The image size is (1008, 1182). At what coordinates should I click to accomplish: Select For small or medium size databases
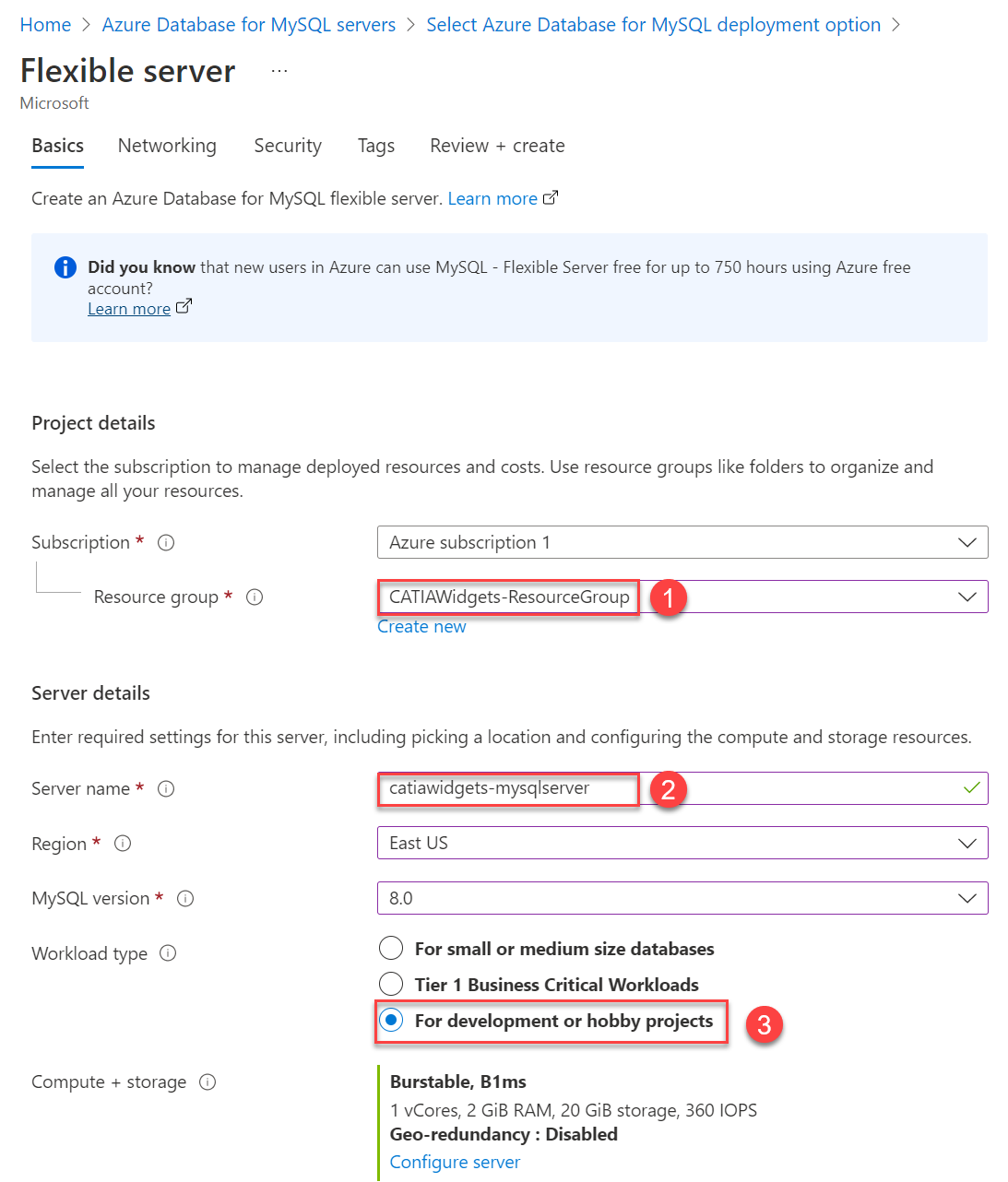point(391,948)
